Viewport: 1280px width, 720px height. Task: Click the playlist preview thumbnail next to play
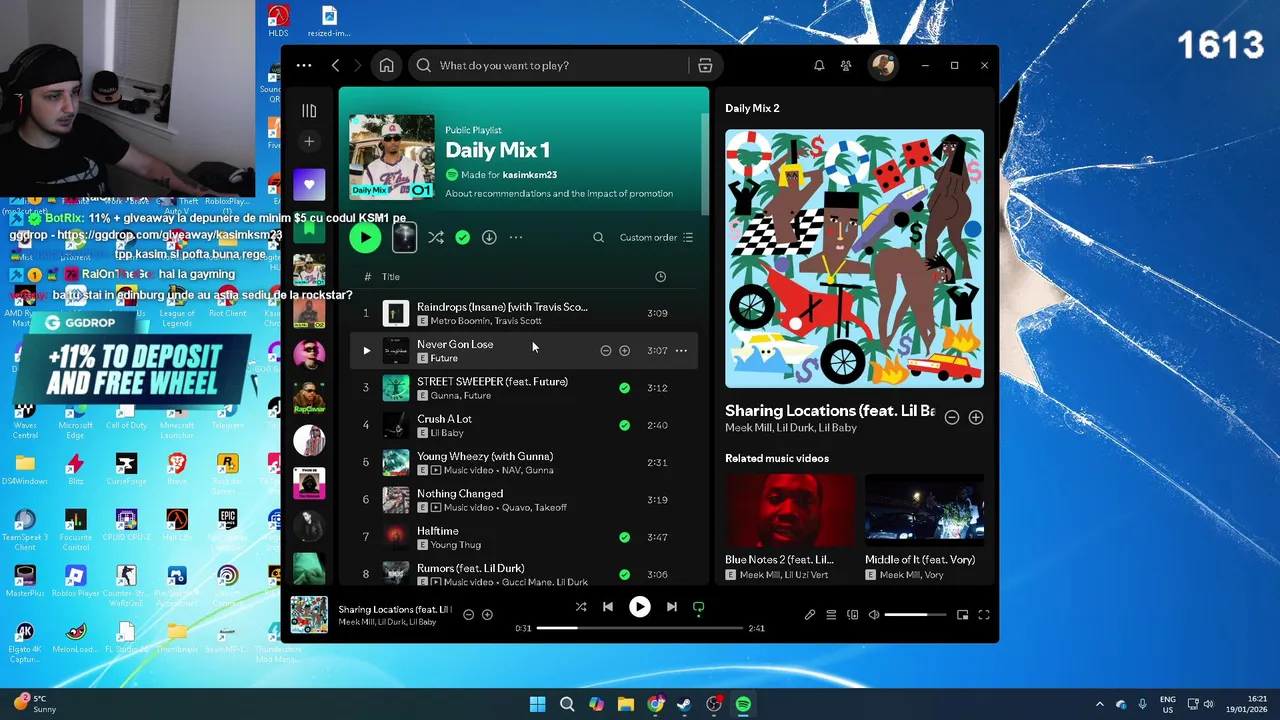click(404, 237)
